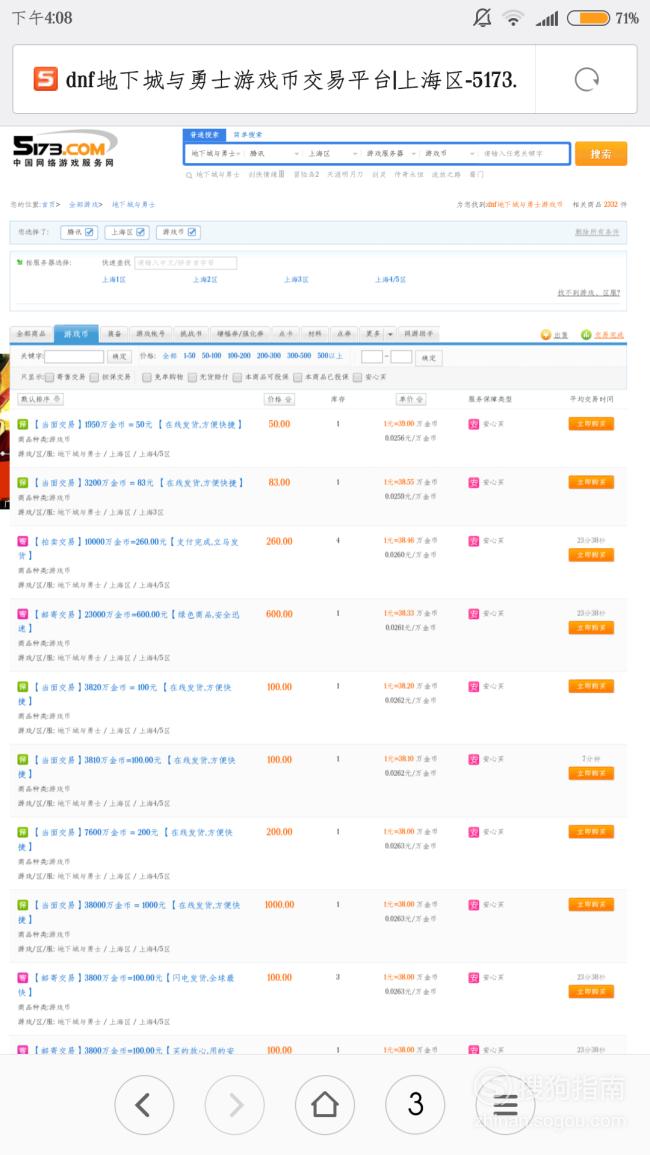Open the 上海1区 server link

pyautogui.click(x=113, y=280)
